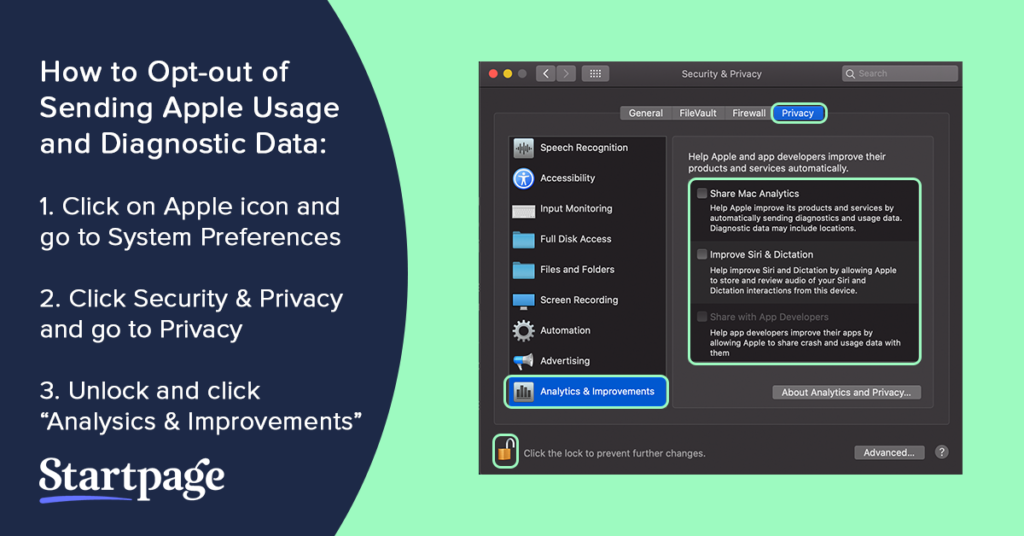The width and height of the screenshot is (1024, 536).
Task: Disable the Share Mac Analytics checkbox
Action: coord(702,194)
